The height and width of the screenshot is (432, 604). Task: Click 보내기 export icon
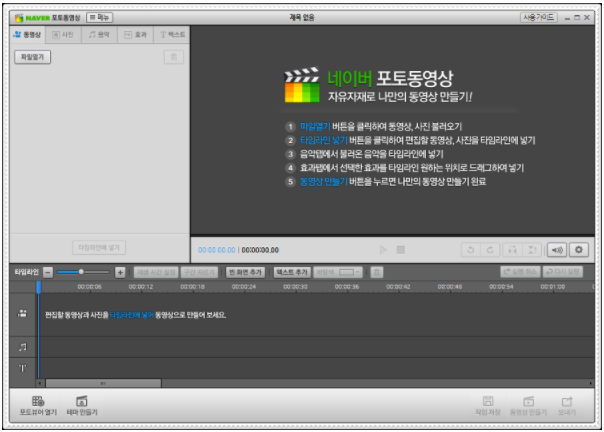pyautogui.click(x=567, y=406)
